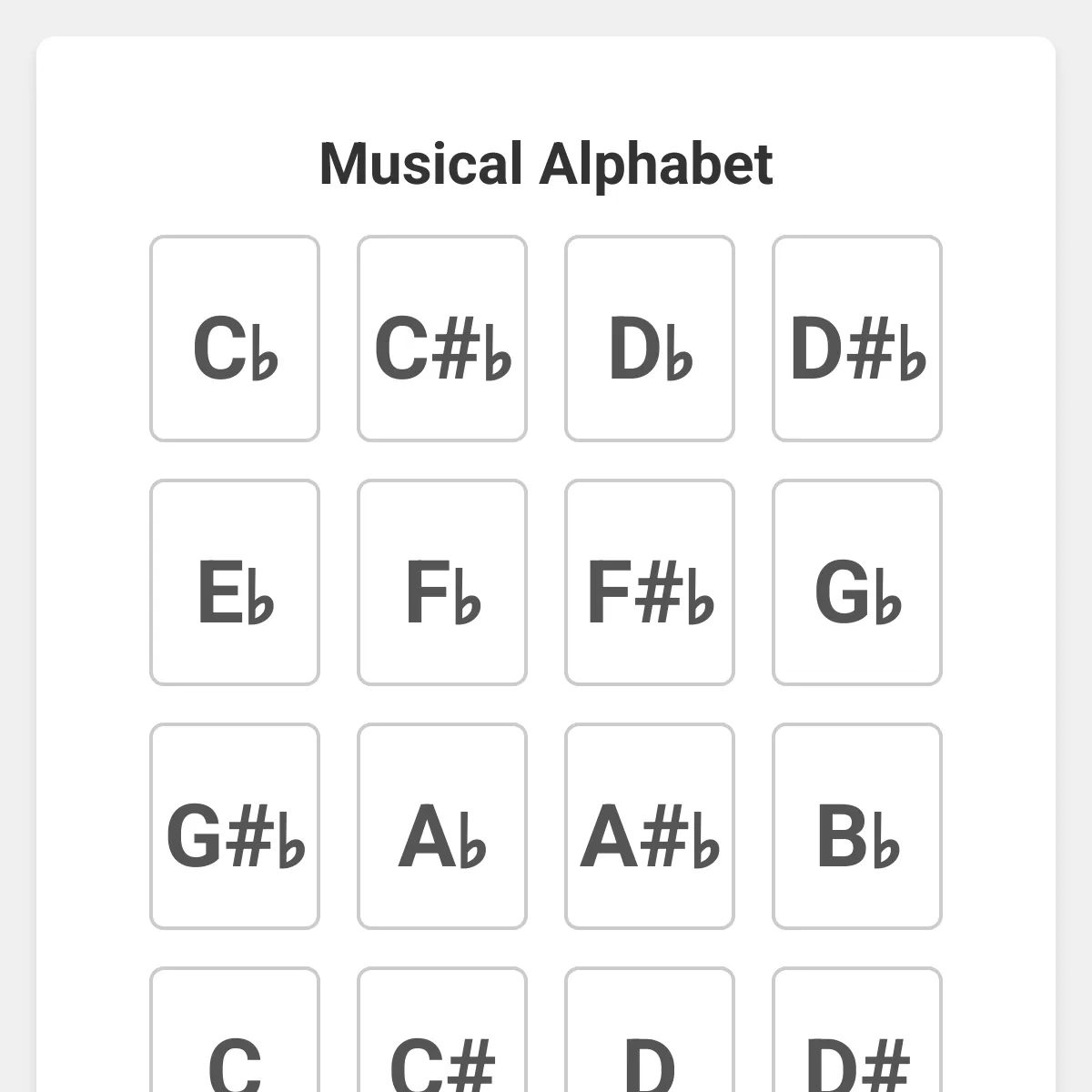Click the Musical Alphabet heading
Screen dimensions: 1092x1092
[546, 165]
